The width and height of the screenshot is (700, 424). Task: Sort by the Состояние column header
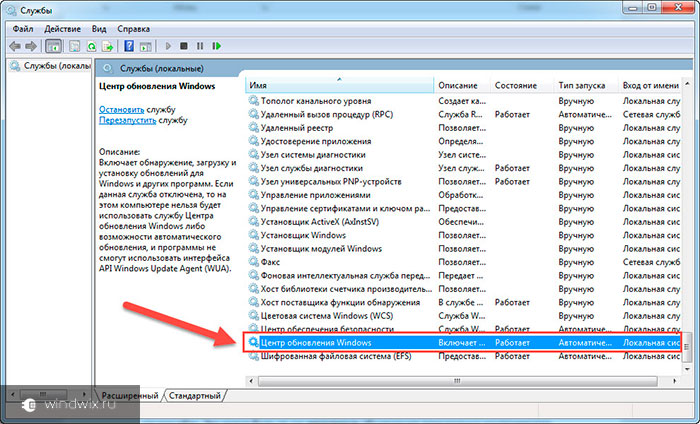(522, 85)
